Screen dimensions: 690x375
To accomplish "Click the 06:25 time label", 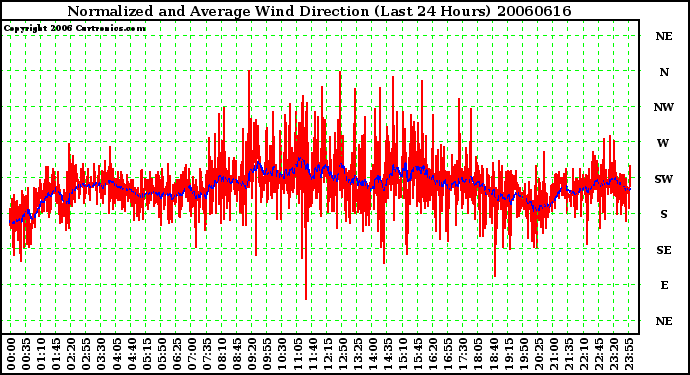I will 177,354.
